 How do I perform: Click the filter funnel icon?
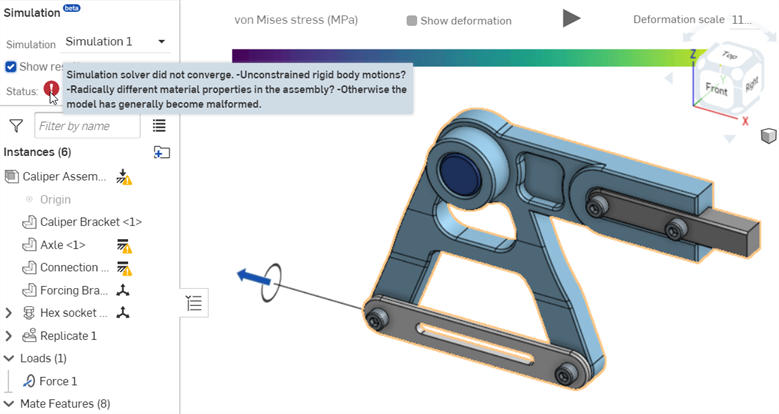coord(16,126)
